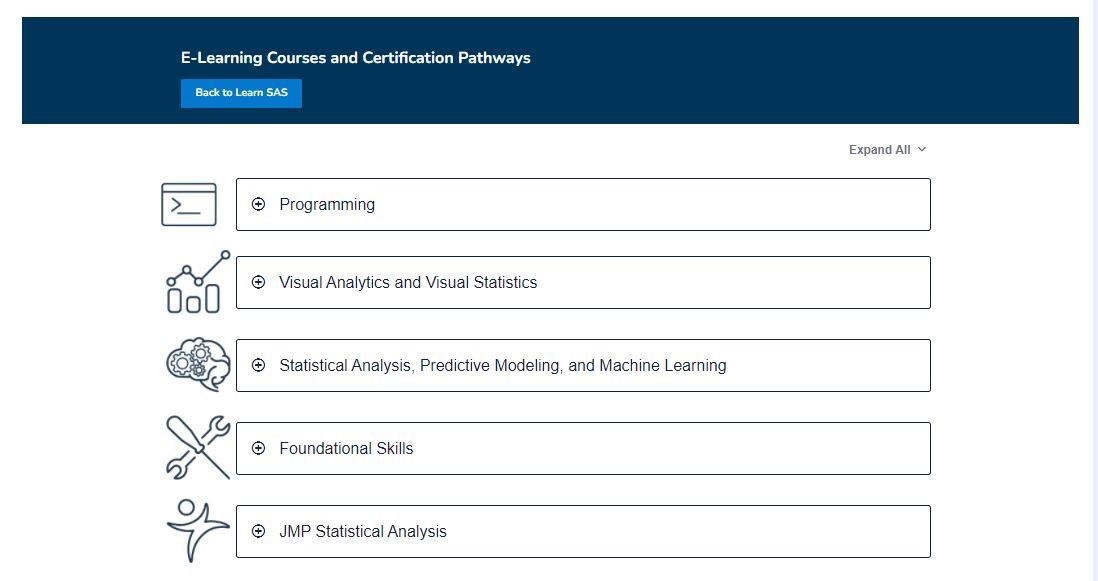Screen dimensions: 1098x581
Task: Click the terminal icon beside Programming
Action: (189, 204)
